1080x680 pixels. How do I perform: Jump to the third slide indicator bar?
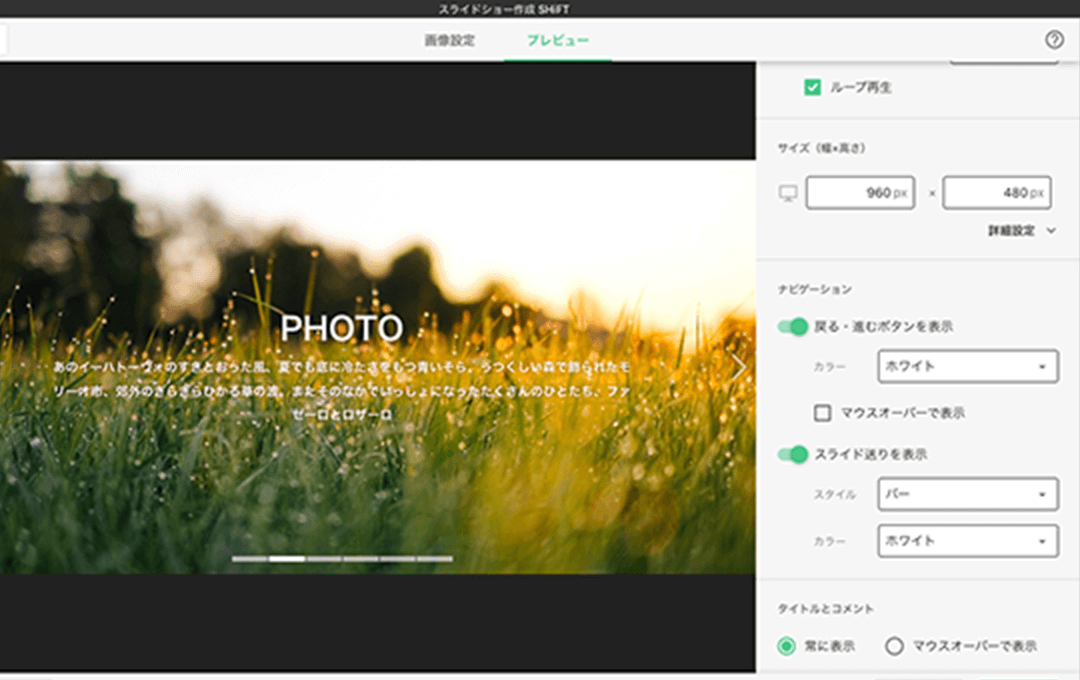(x=324, y=559)
